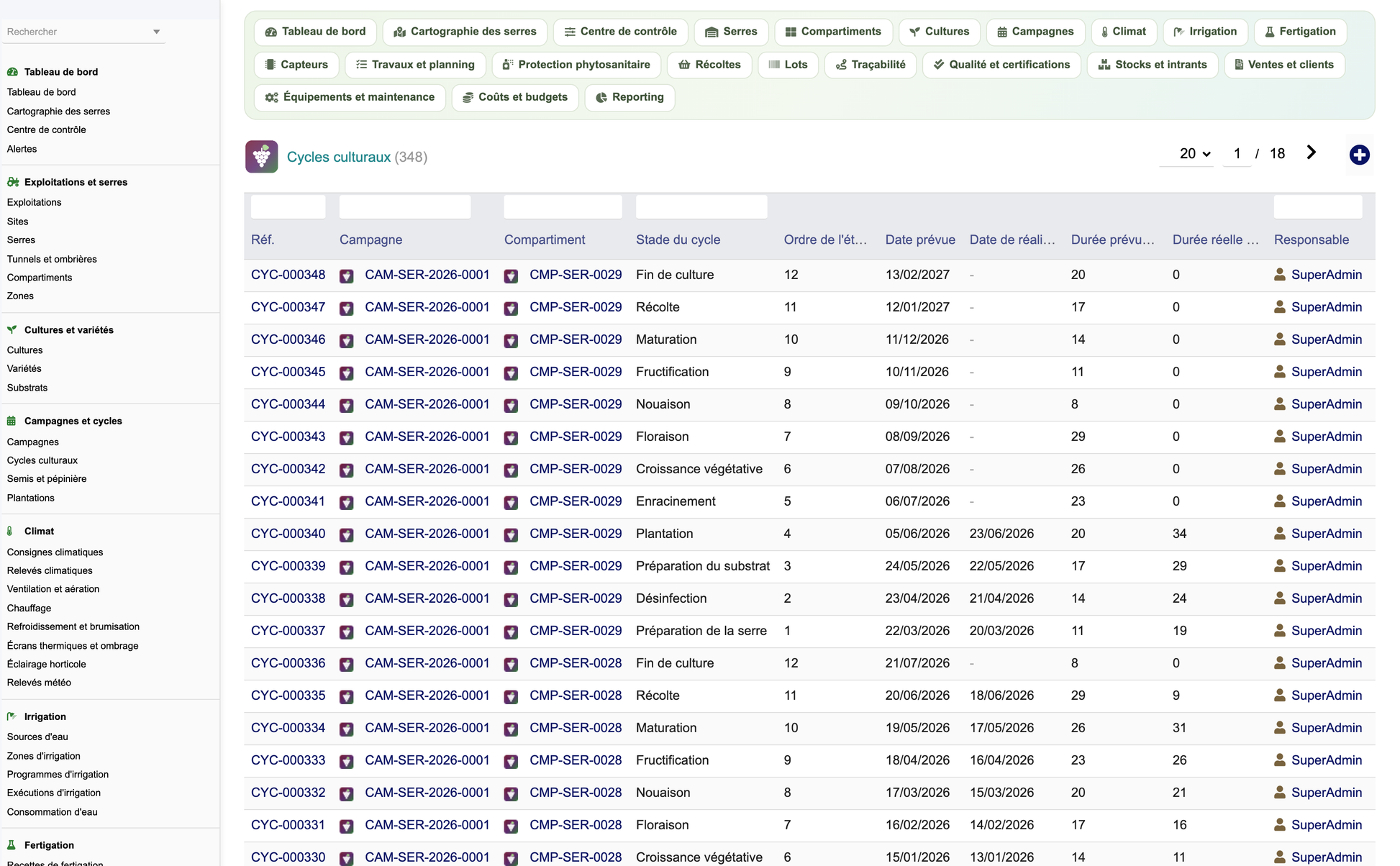Sort by Stade du cycle column header
This screenshot has width=1400, height=866.
click(x=678, y=240)
